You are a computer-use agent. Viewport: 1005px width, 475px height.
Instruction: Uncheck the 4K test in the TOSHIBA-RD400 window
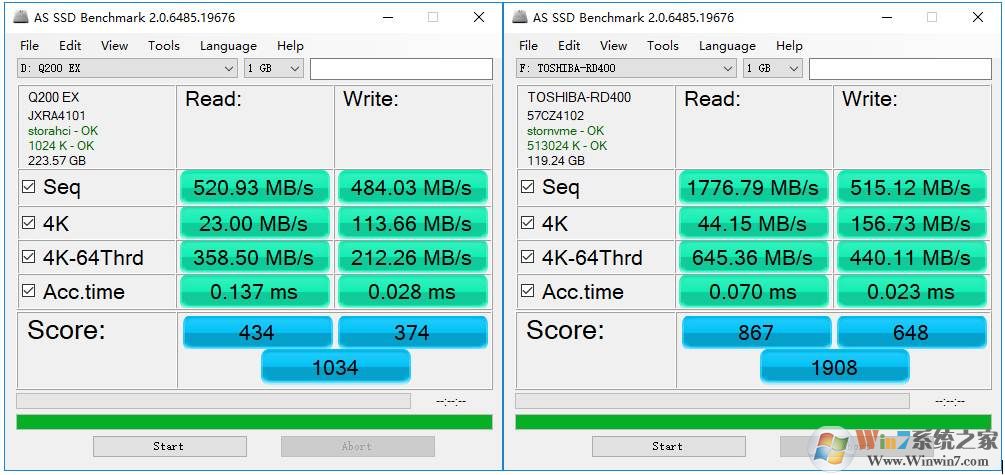click(x=527, y=223)
